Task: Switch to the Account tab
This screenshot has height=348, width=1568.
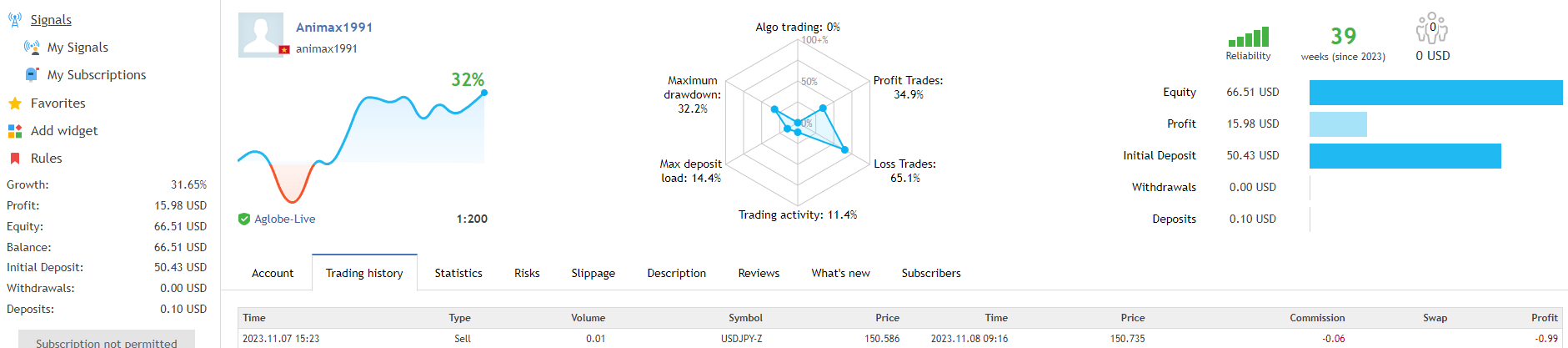Action: pyautogui.click(x=273, y=273)
